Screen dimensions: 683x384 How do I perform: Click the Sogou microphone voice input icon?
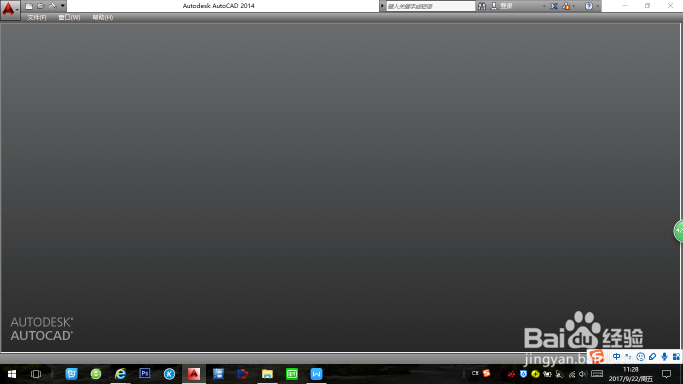664,357
